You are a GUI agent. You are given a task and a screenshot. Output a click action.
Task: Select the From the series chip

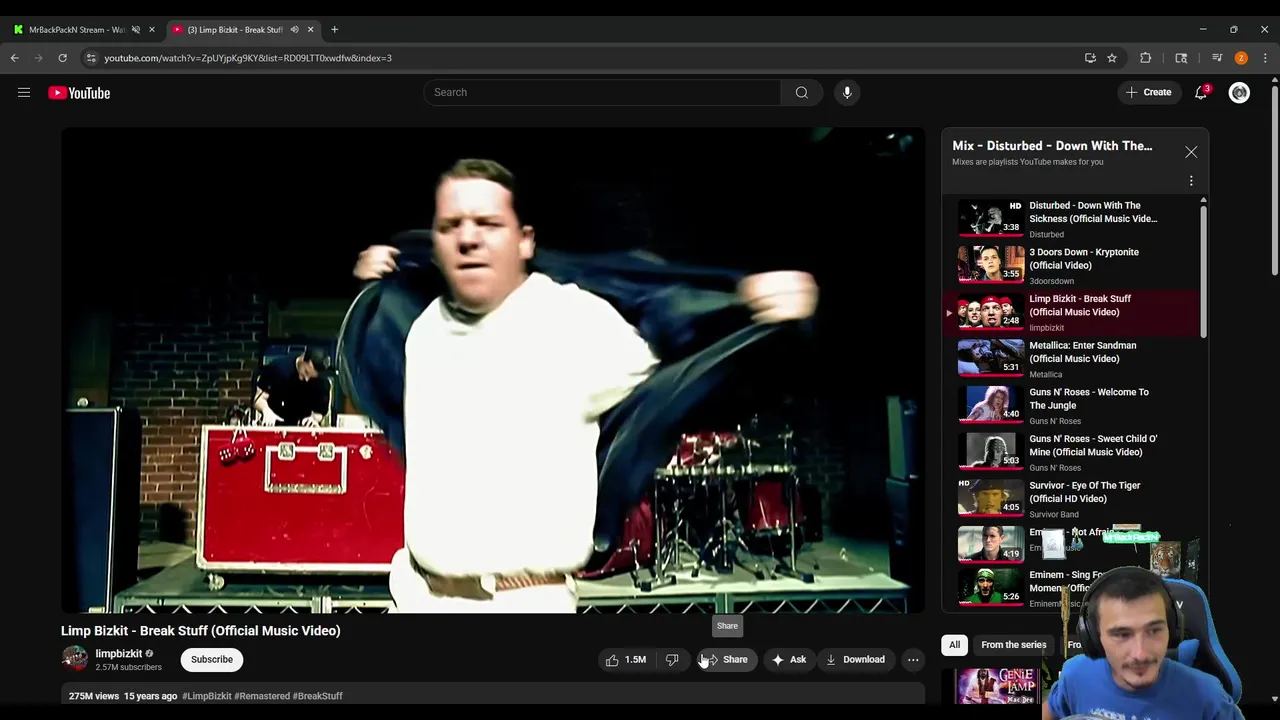[x=1013, y=645]
